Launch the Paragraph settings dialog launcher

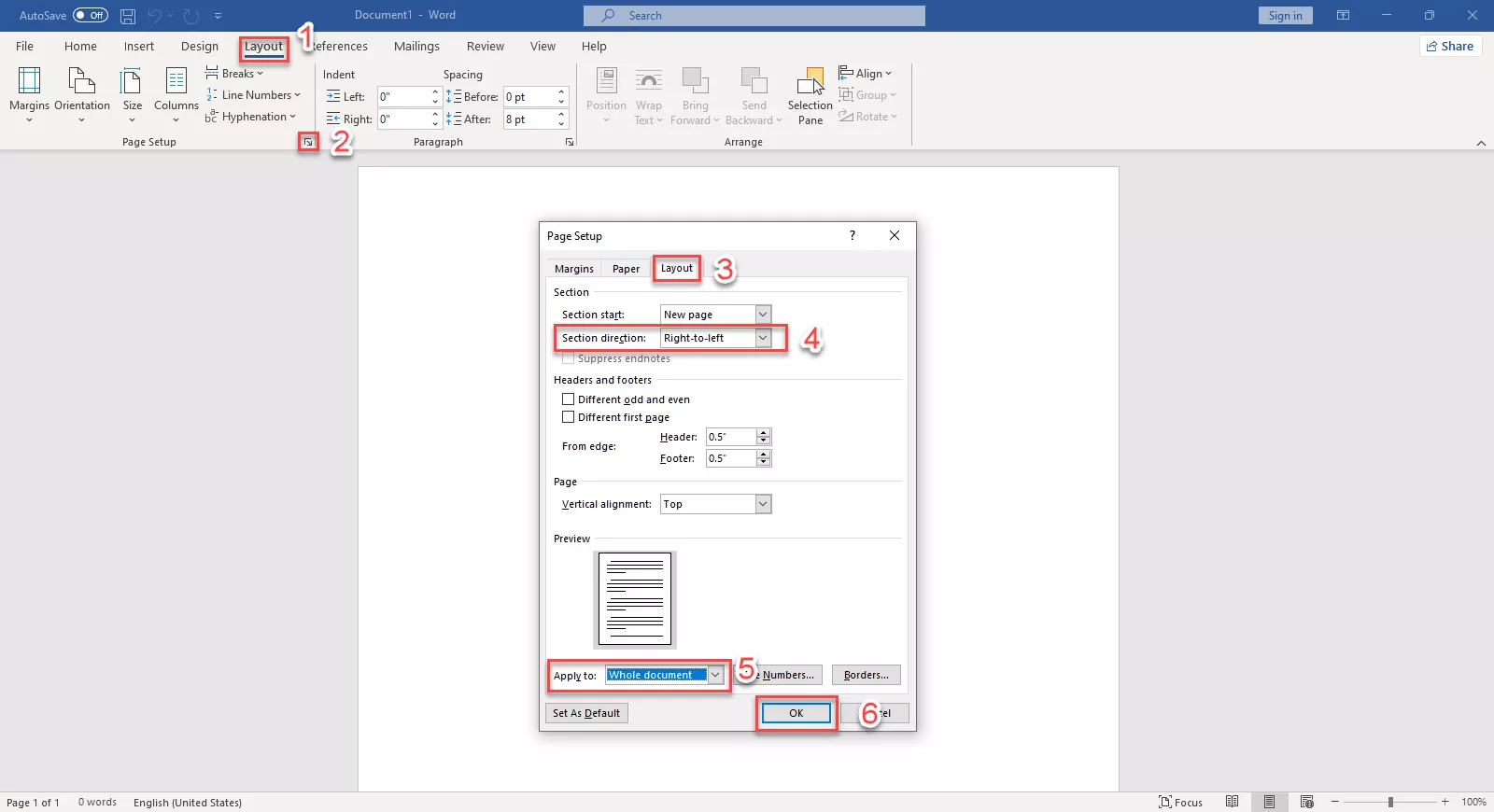click(x=570, y=142)
